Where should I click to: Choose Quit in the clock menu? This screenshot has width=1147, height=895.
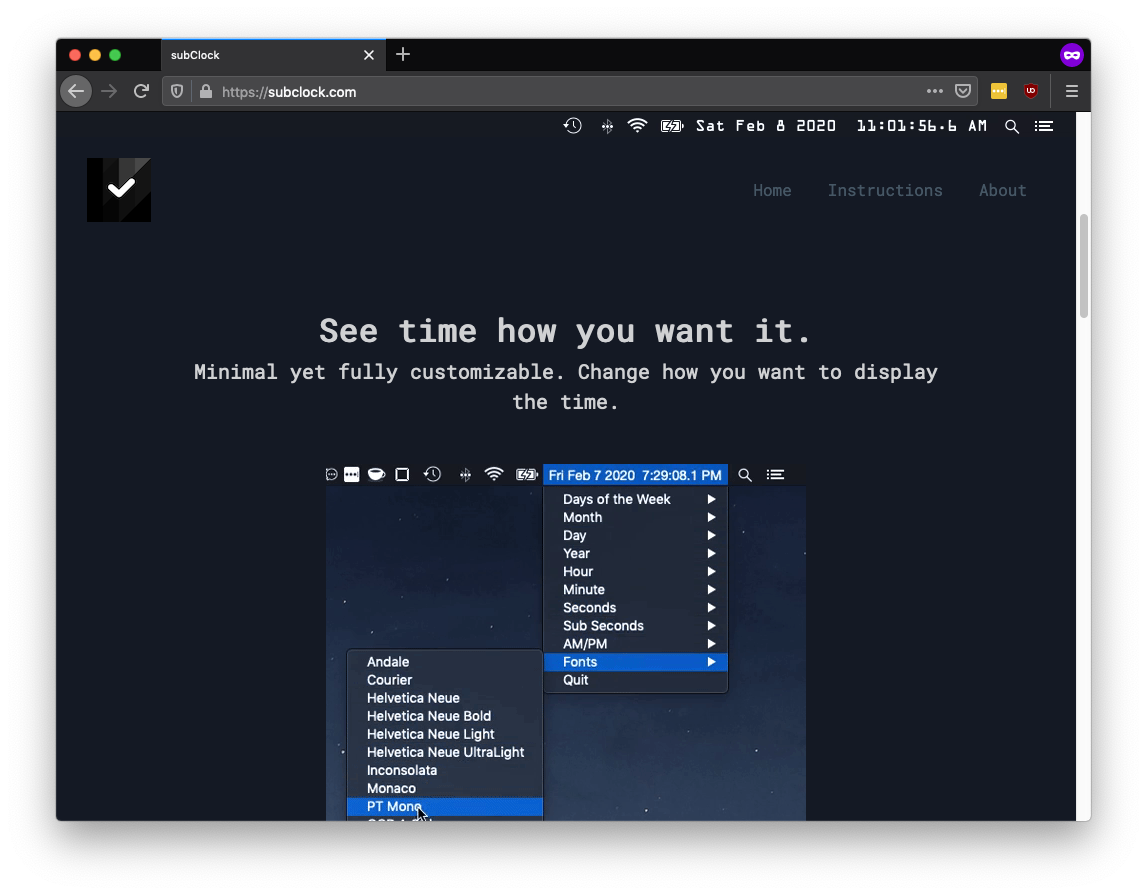tap(636, 680)
